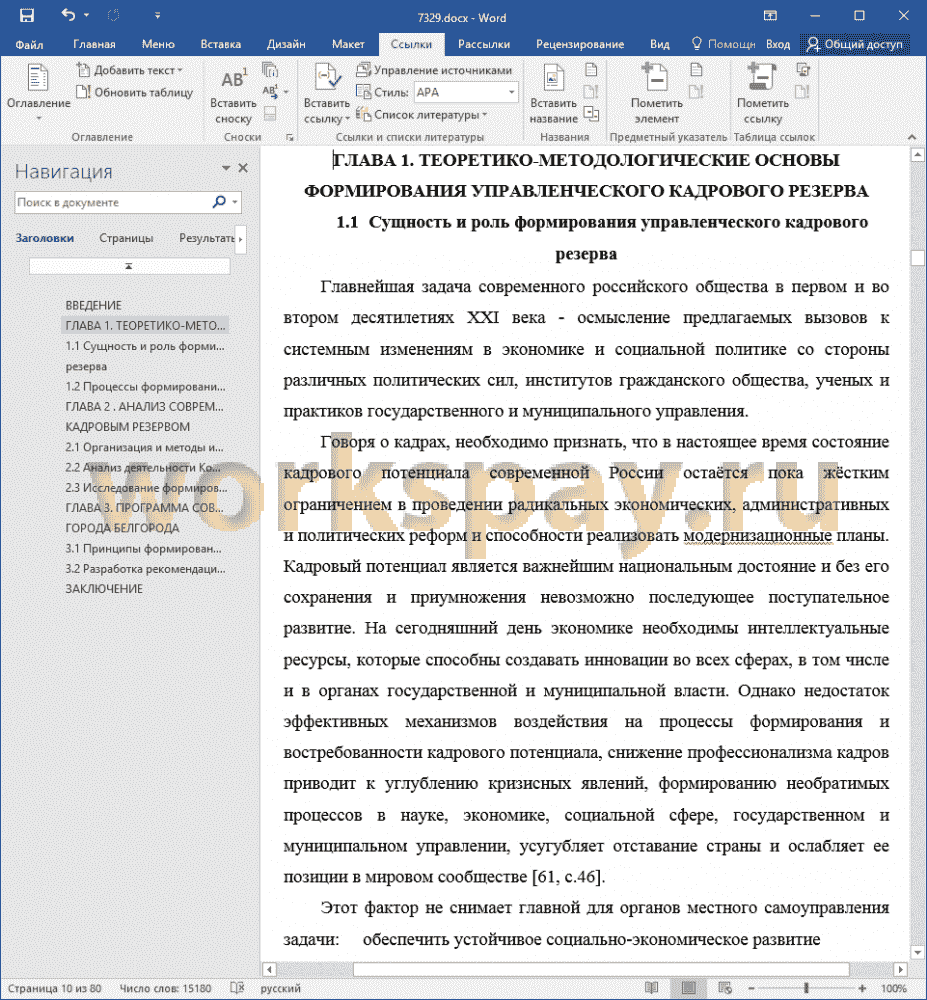Switch to the Дизайн tab
Viewport: 927px width, 1000px height.
click(x=286, y=44)
